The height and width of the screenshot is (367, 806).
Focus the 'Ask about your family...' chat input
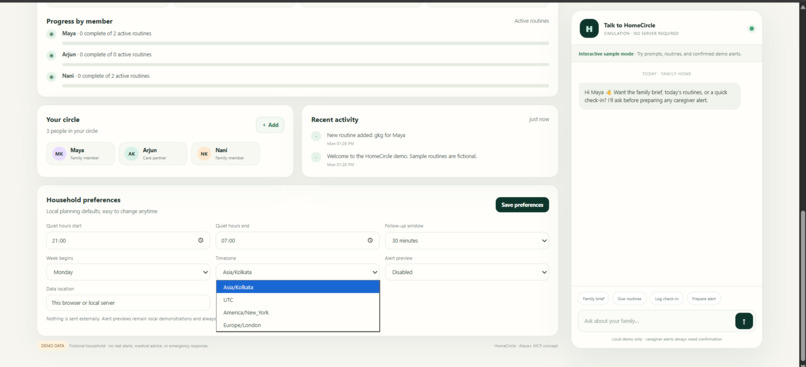pyautogui.click(x=656, y=321)
